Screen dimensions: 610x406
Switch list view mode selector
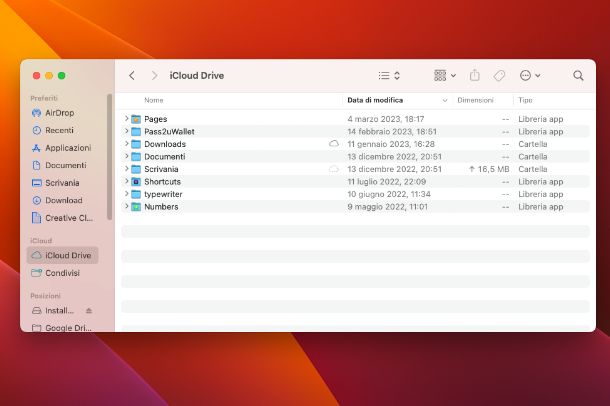coord(389,75)
